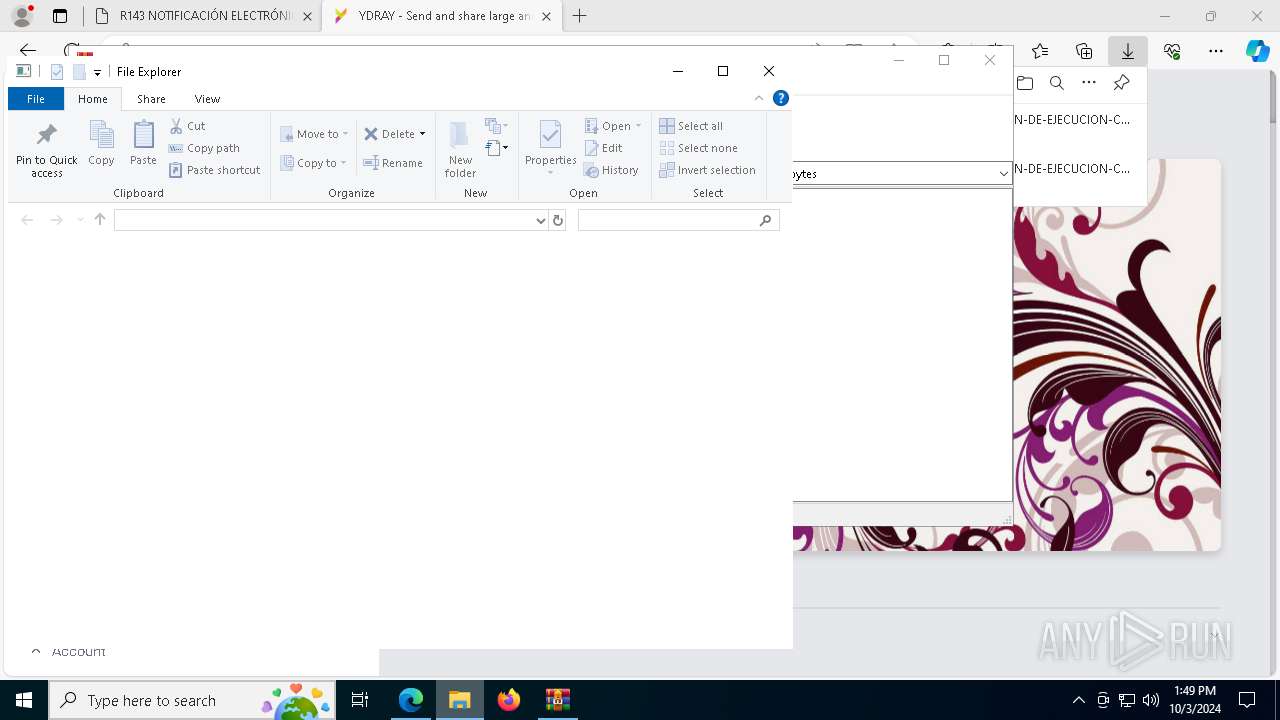Open History in ribbon
Screen dimensions: 1280x720
(611, 170)
